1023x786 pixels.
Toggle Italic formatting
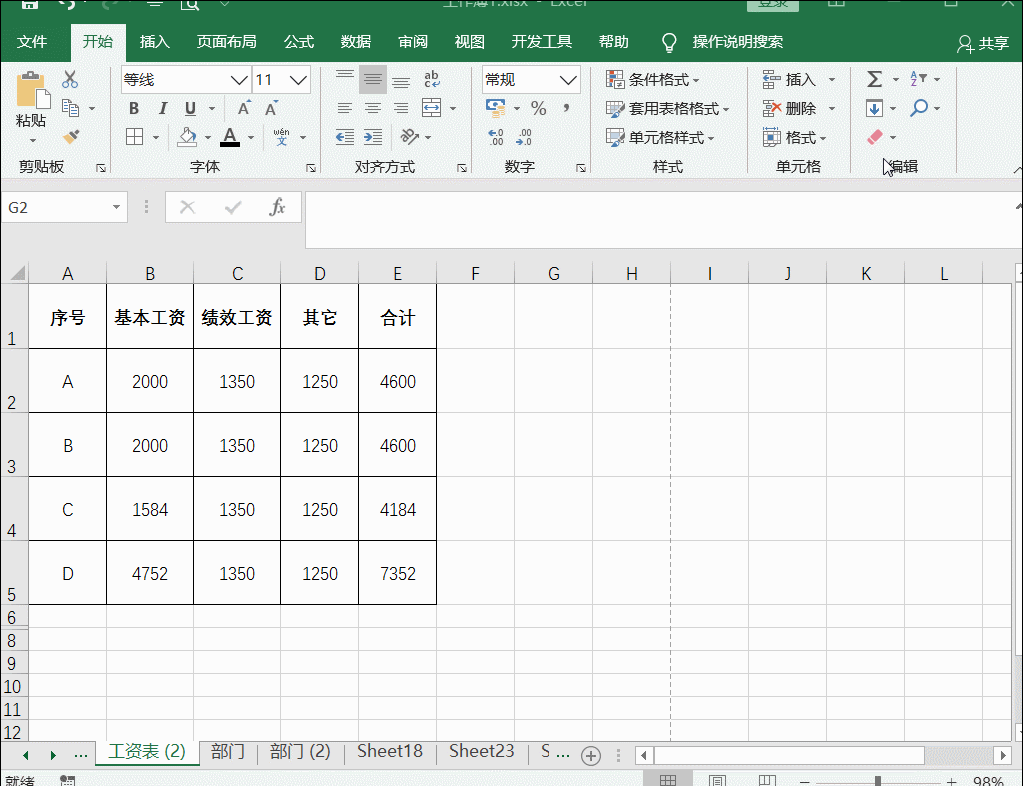[162, 108]
